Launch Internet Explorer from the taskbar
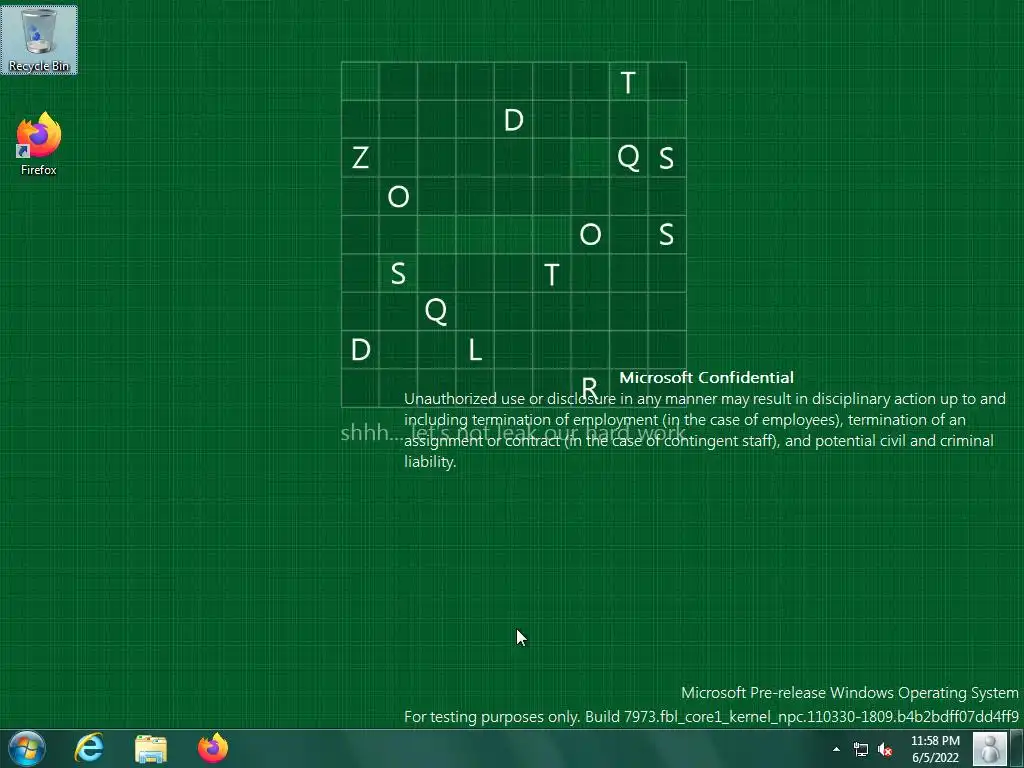This screenshot has width=1024, height=768. tap(89, 748)
